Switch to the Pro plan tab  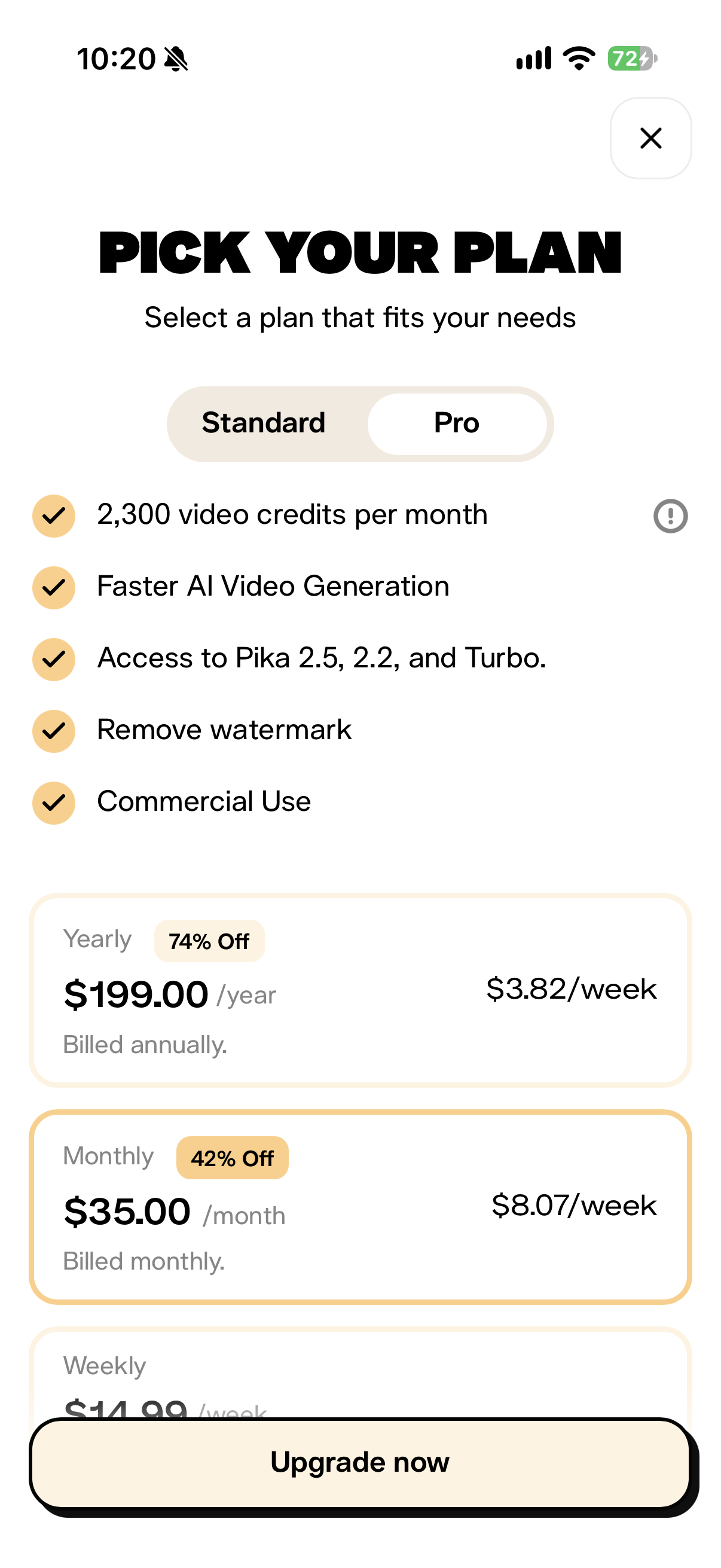(456, 423)
